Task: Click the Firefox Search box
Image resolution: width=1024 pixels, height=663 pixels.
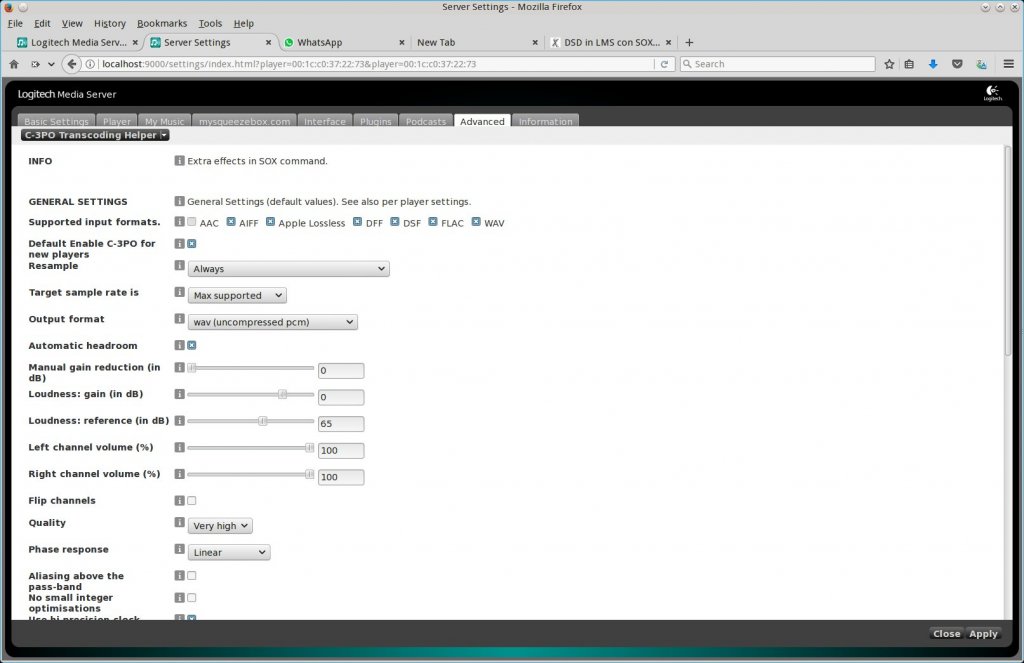Action: click(777, 64)
